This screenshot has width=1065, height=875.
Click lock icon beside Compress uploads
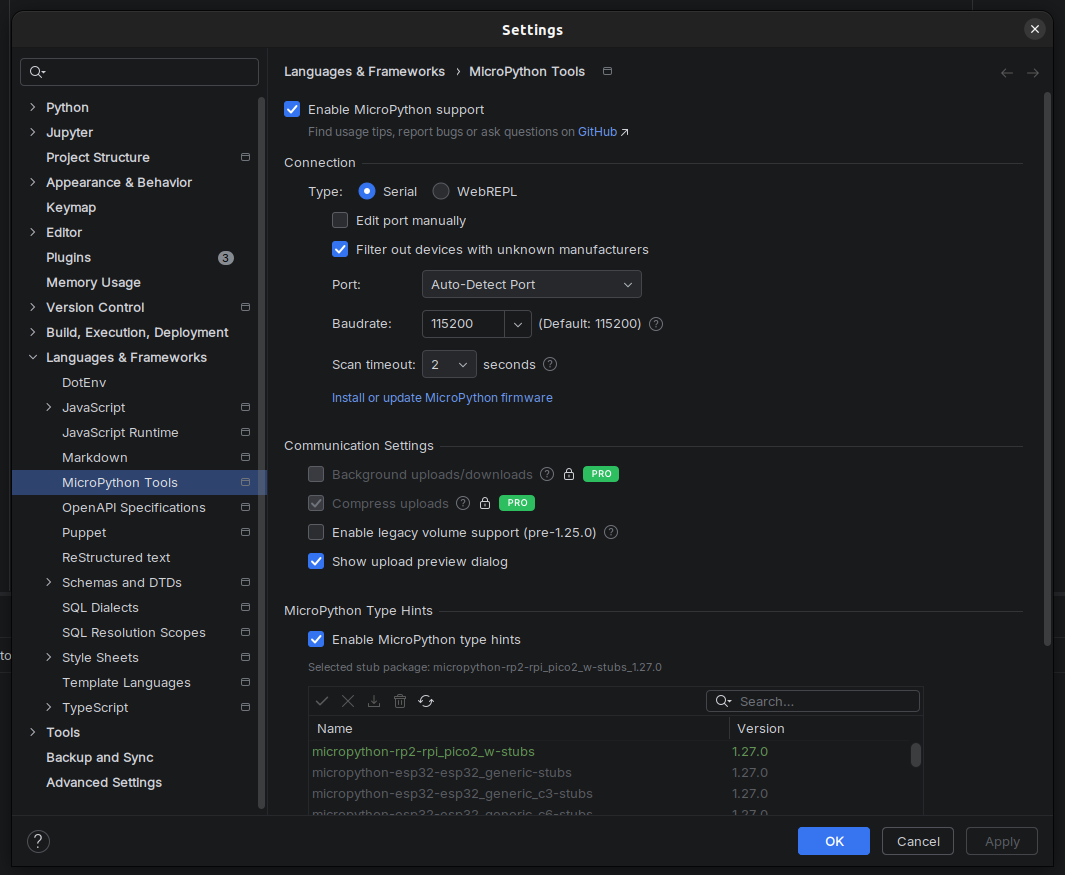coord(485,503)
